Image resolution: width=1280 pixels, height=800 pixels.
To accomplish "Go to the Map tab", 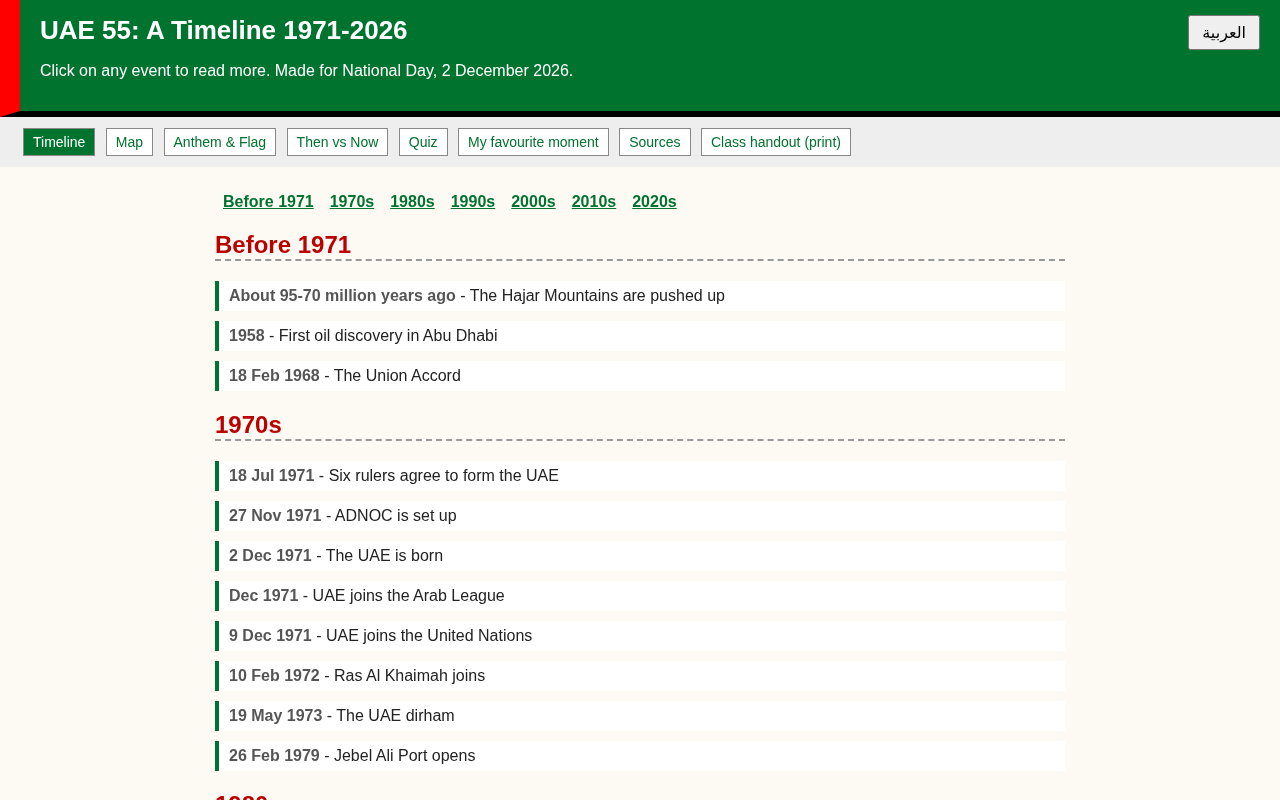I will (129, 142).
